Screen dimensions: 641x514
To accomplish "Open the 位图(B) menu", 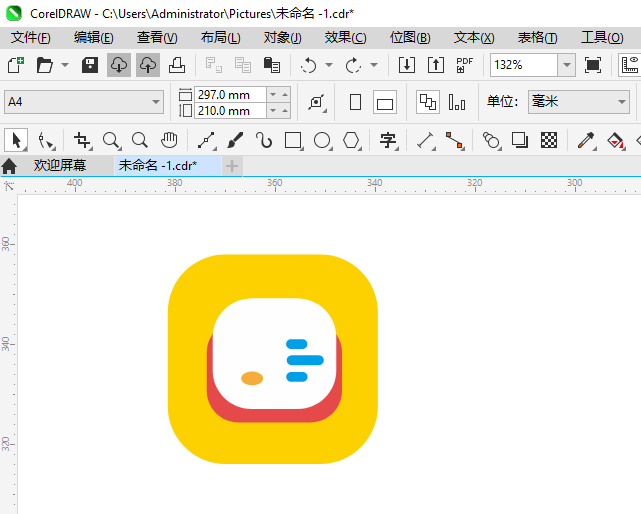I will click(410, 38).
